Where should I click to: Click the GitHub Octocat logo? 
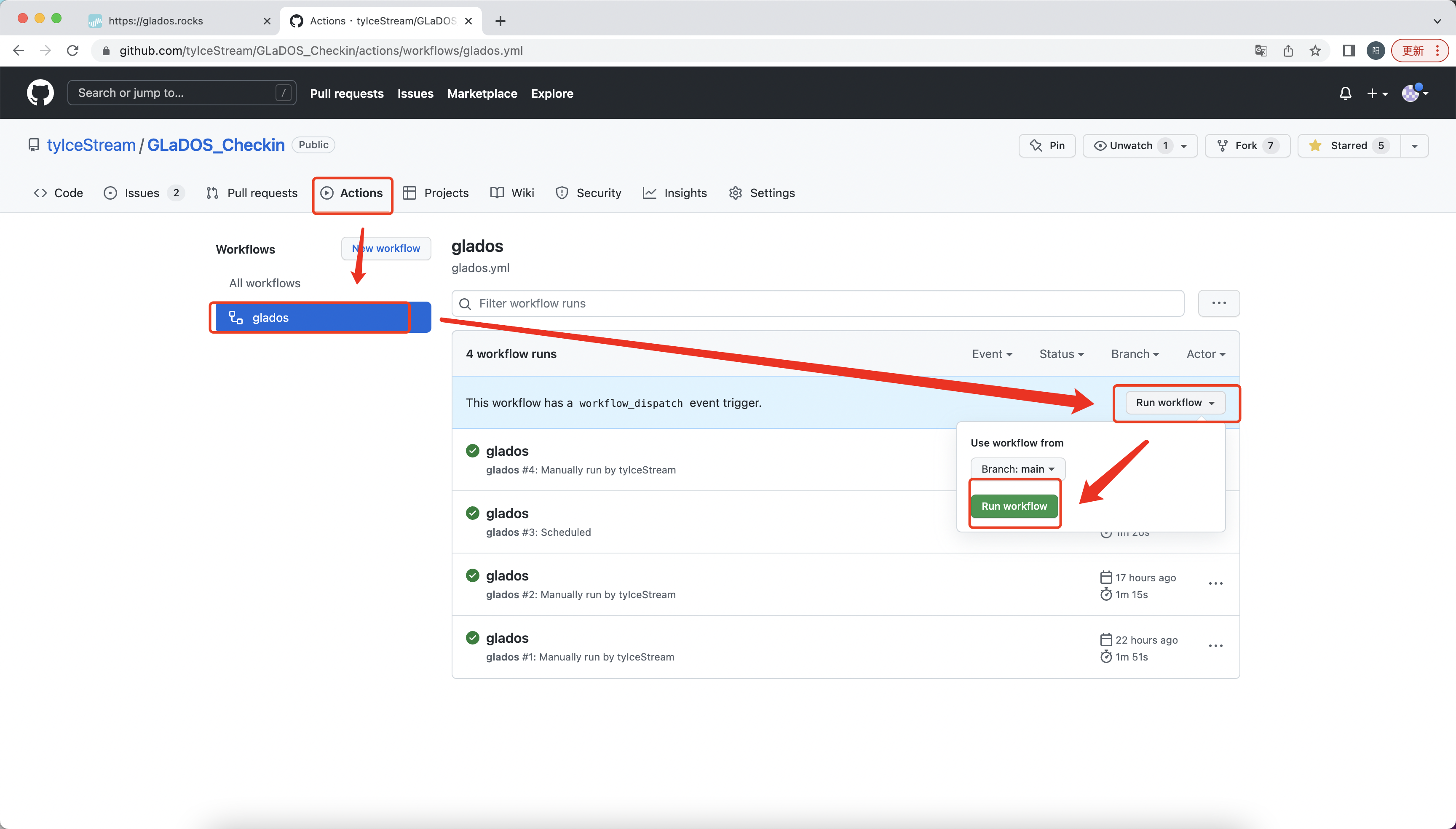click(x=40, y=93)
